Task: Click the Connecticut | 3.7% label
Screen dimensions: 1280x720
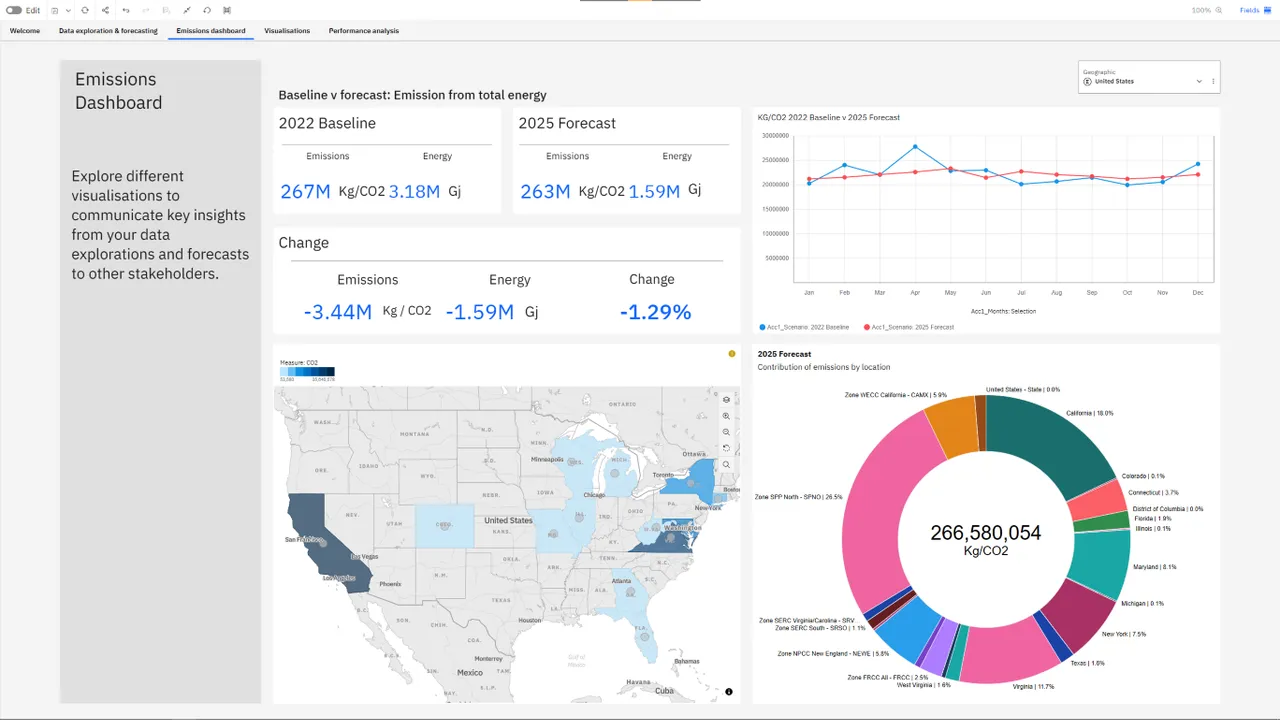Action: tap(1153, 492)
